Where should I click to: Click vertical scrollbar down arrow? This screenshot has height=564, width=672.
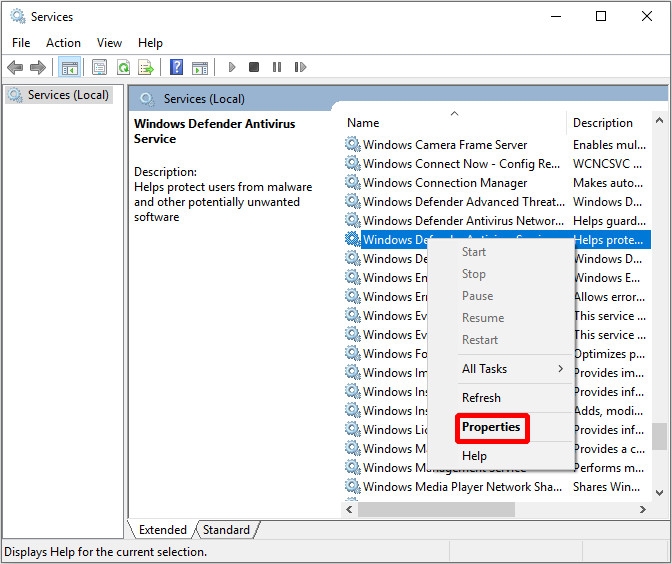click(x=660, y=493)
